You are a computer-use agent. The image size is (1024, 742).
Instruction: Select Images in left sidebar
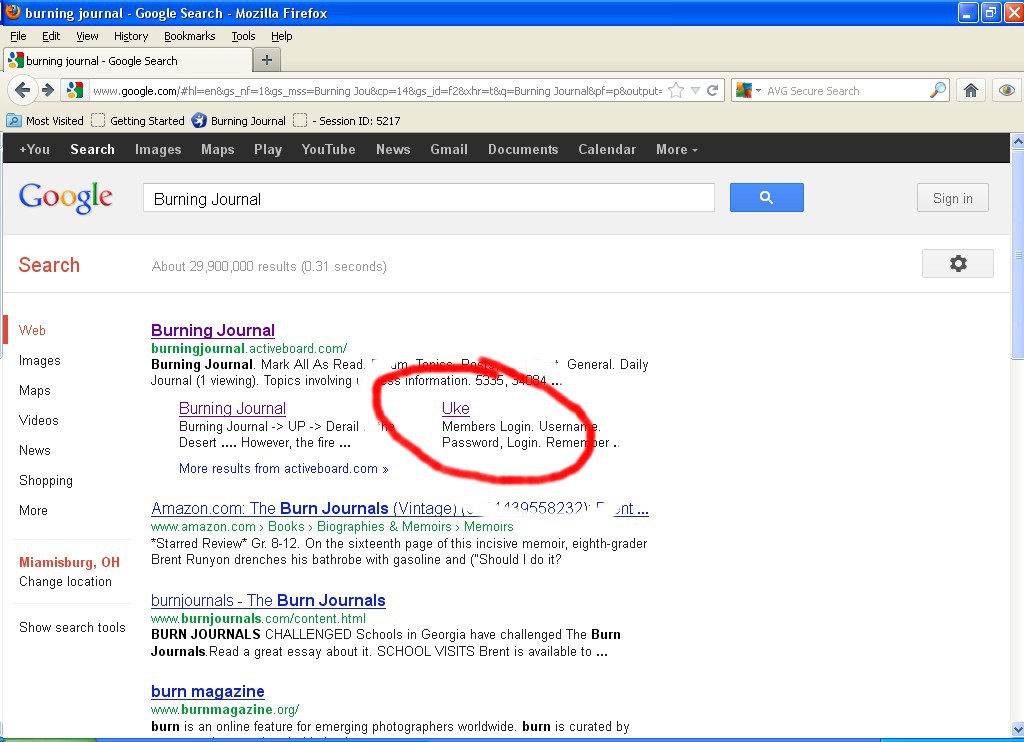click(x=39, y=360)
